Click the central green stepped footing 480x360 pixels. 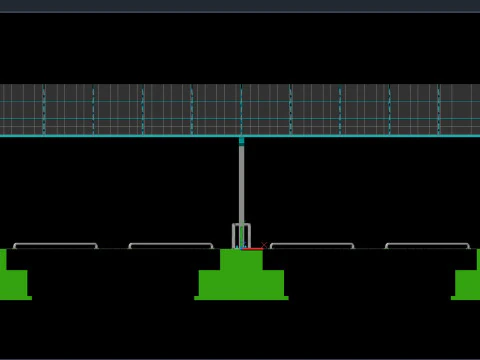point(241,275)
